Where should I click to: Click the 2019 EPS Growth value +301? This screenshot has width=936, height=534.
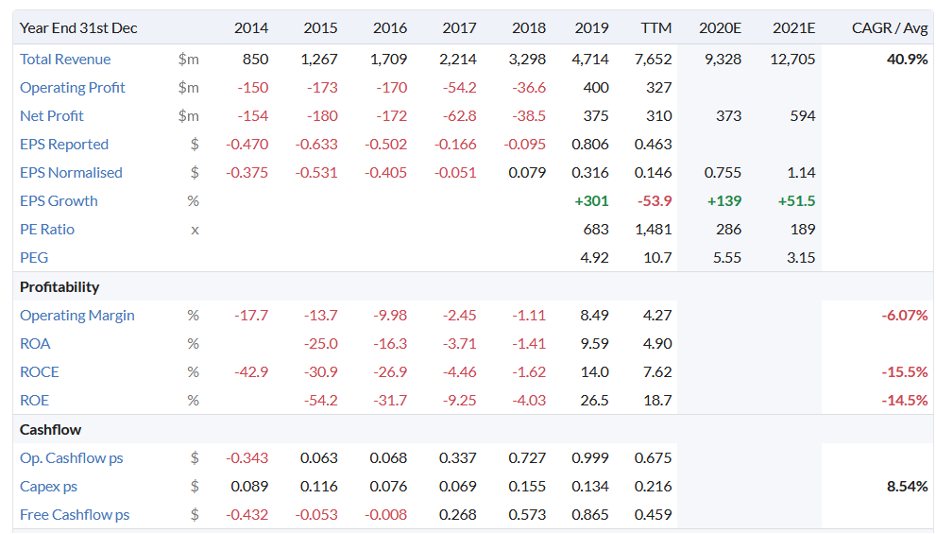[x=592, y=201]
